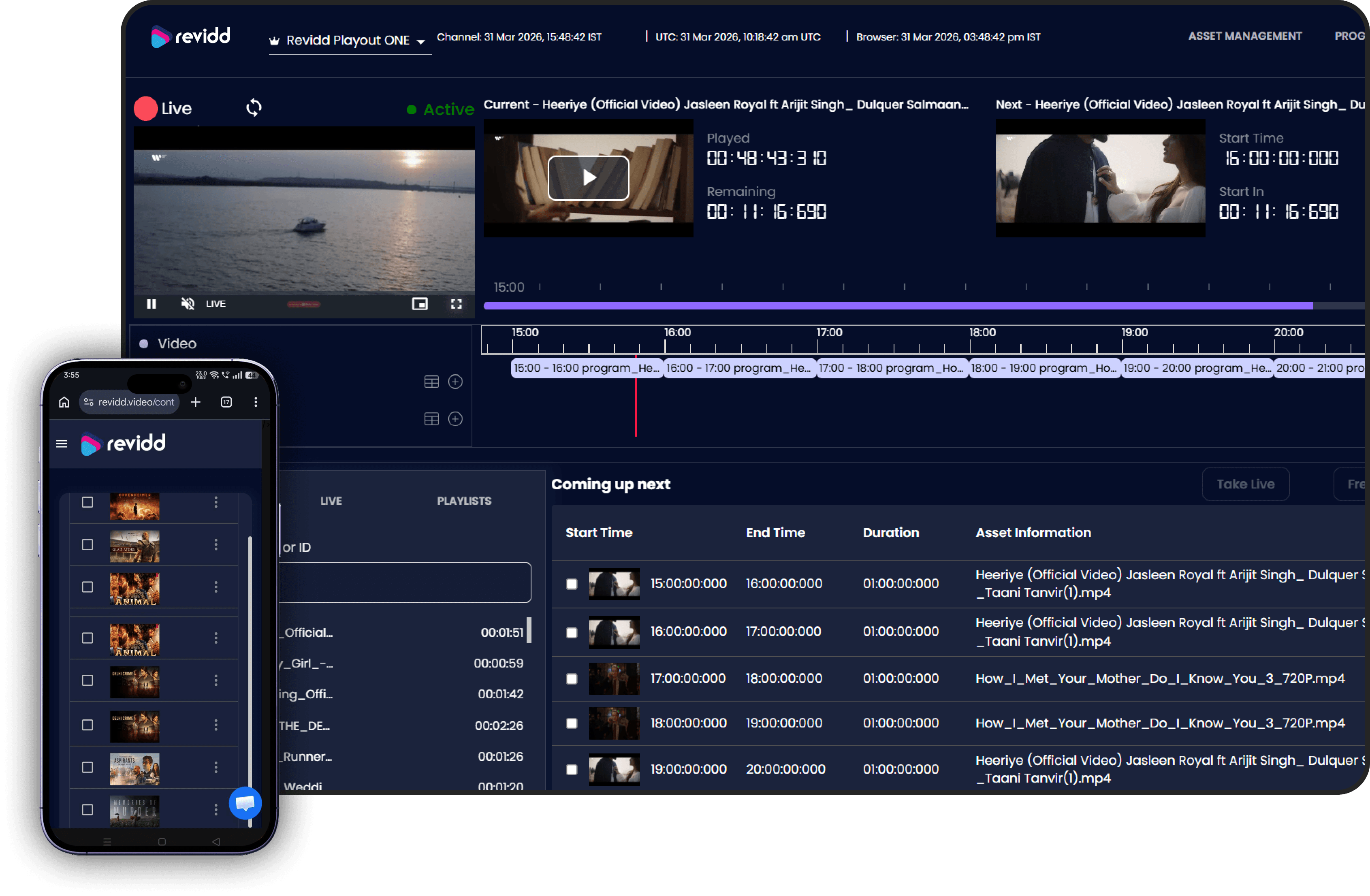This screenshot has height=896, width=1370.
Task: Check the 17:00:00:000 schedule row checkbox
Action: 572,679
